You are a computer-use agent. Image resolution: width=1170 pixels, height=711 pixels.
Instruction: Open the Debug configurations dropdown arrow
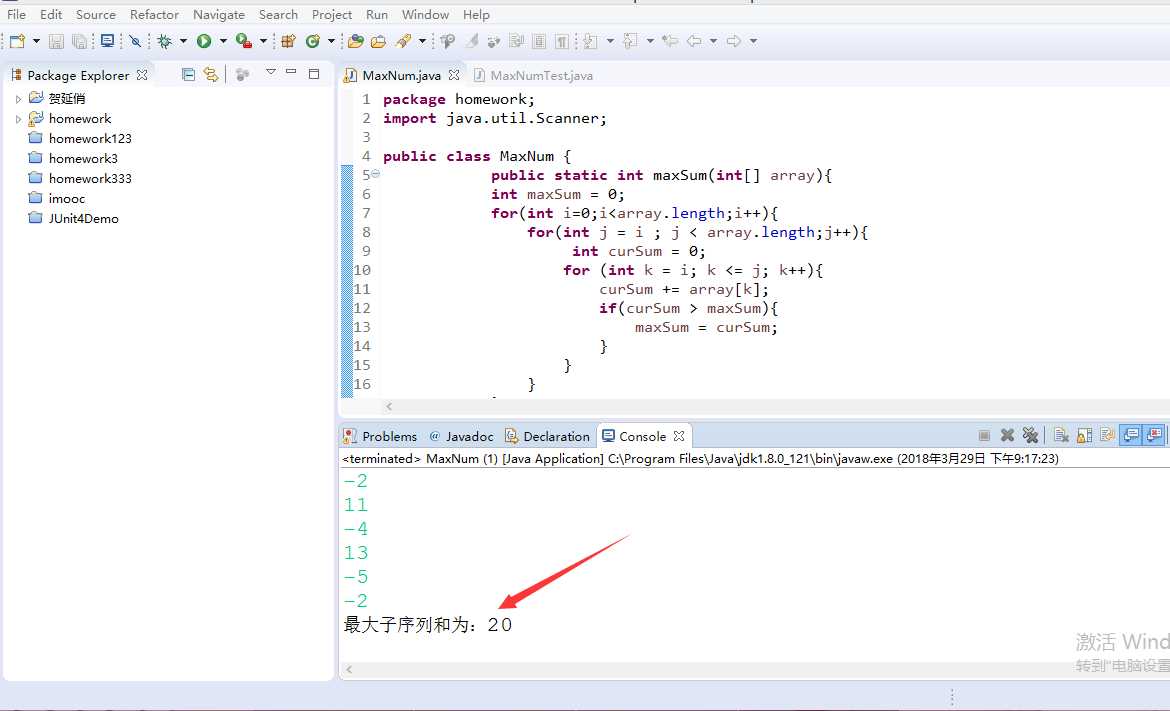184,41
